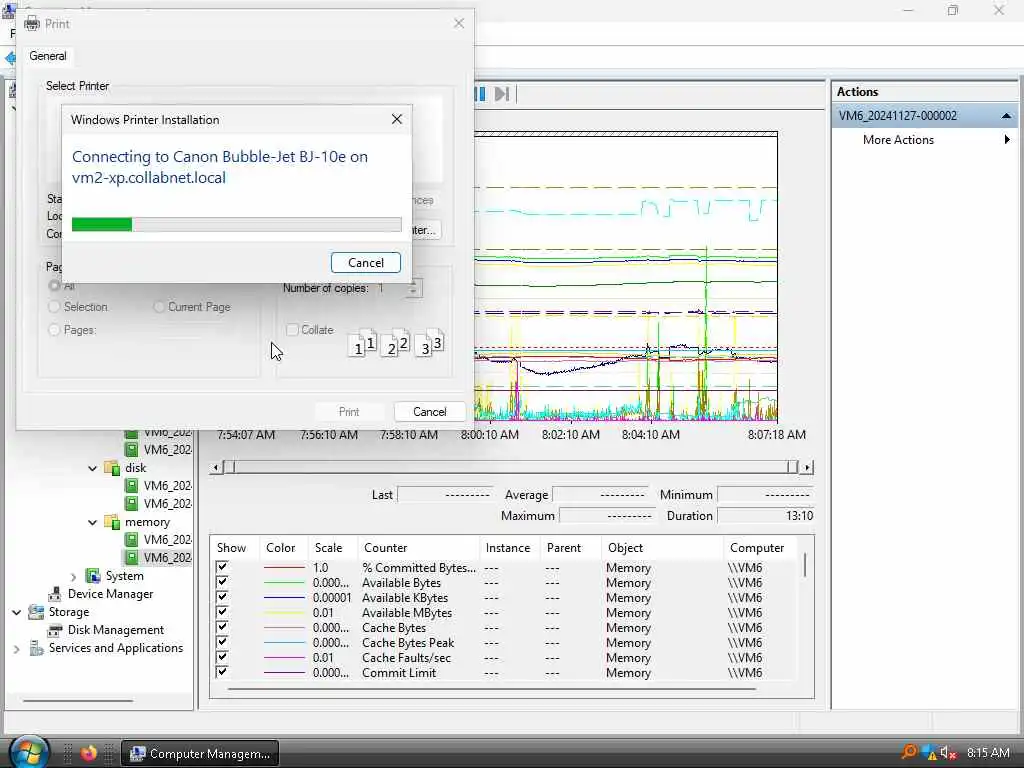This screenshot has width=1024, height=768.
Task: Click Cancel in the Print dialog
Action: 430,412
